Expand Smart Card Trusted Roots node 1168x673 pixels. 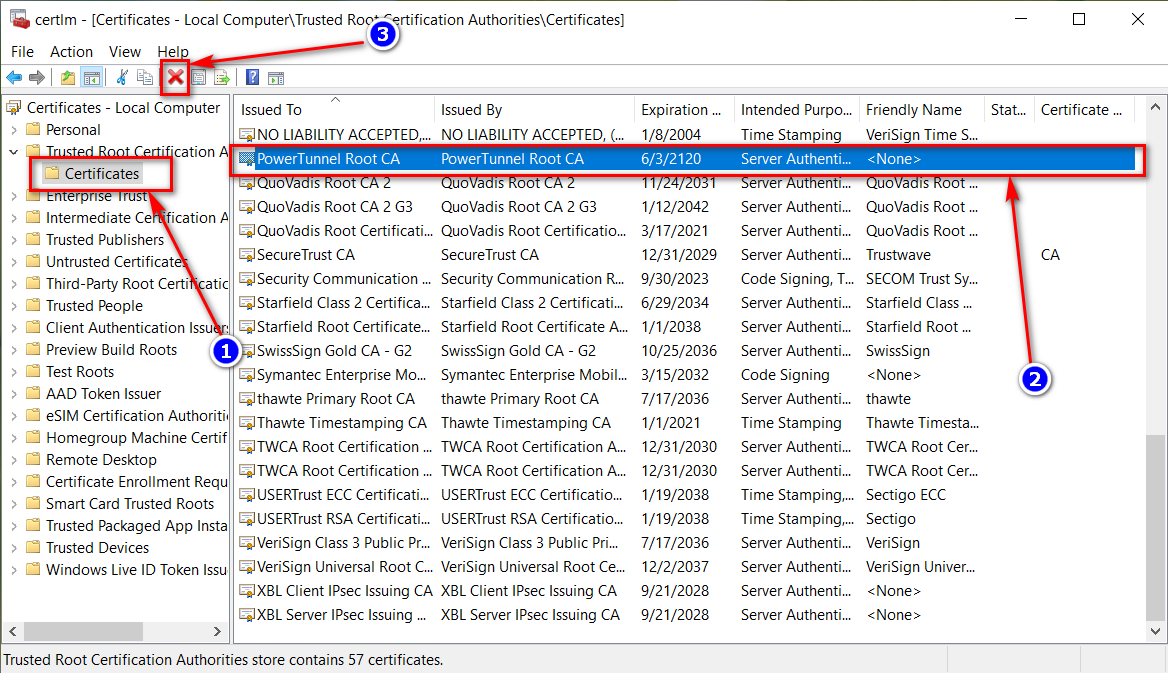pyautogui.click(x=13, y=504)
